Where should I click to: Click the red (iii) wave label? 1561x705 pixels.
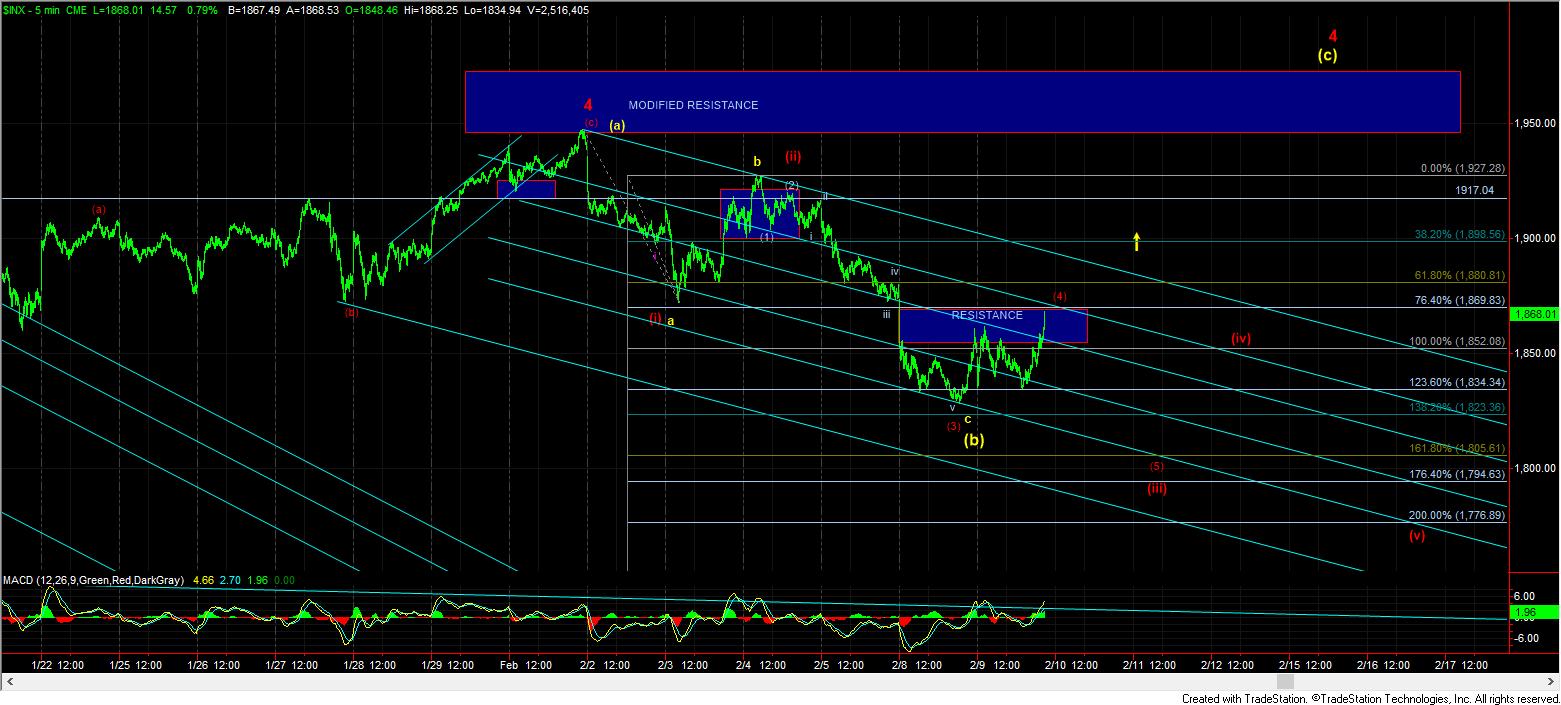(x=1157, y=488)
